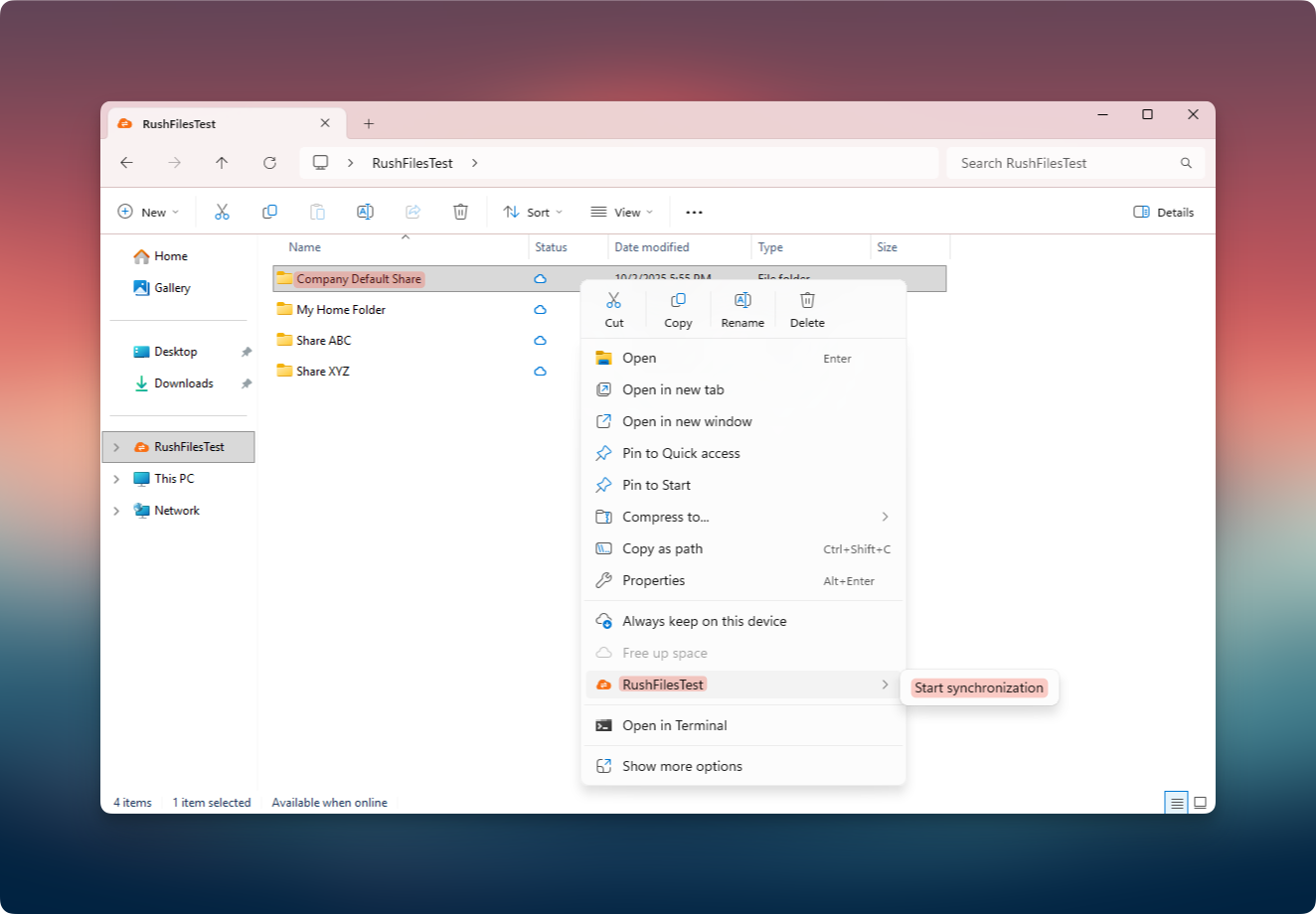1316x914 pixels.
Task: Refresh the RushFilesTest folder view
Action: tap(269, 162)
